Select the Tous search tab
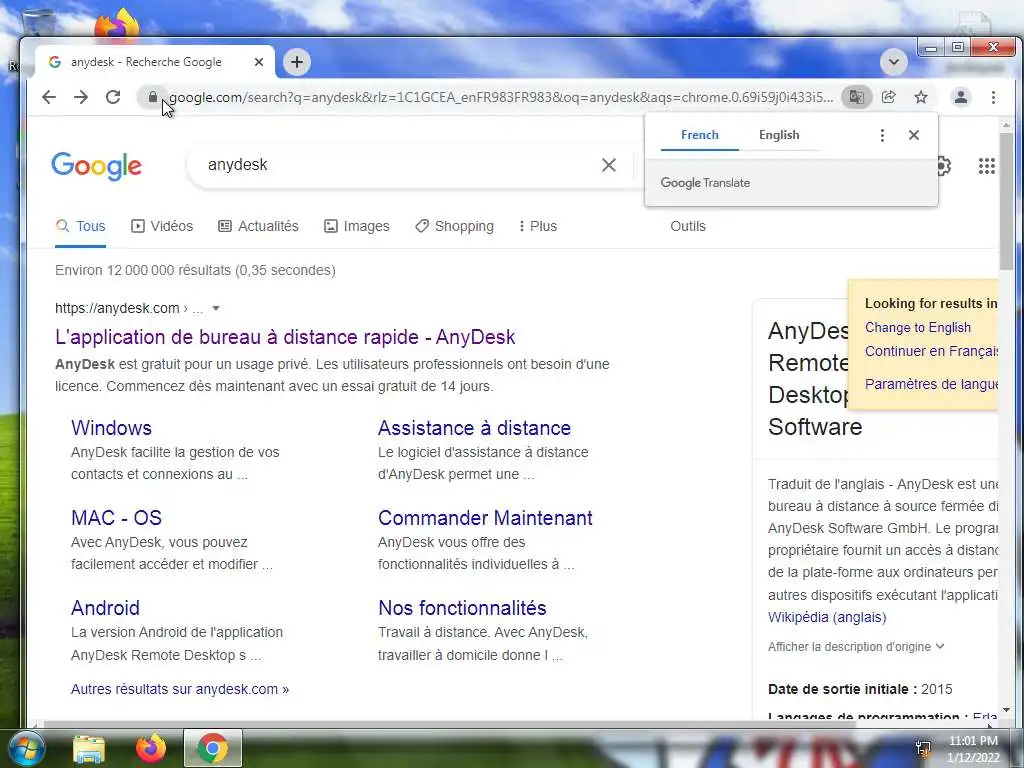 [x=80, y=226]
